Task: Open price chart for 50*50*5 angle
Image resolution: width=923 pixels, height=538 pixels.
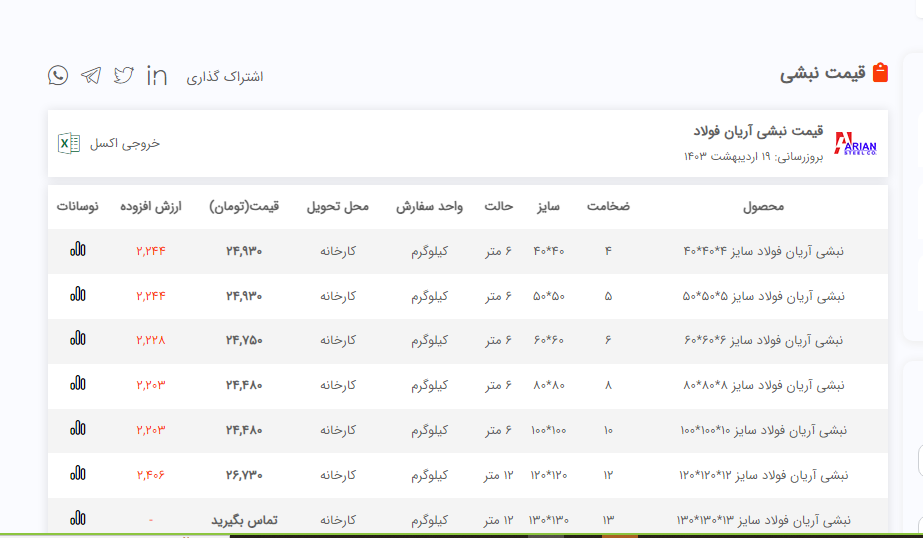Action: pos(78,295)
